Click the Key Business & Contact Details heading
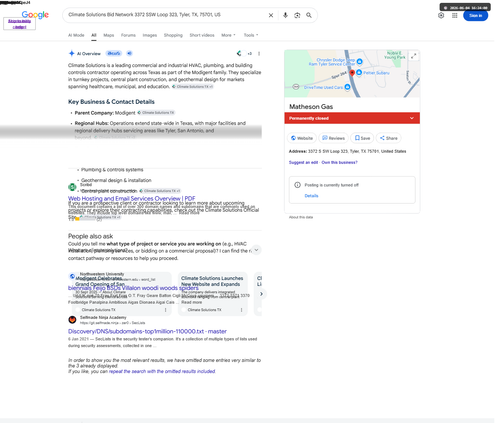Viewport: 500px width, 423px height. point(111,102)
